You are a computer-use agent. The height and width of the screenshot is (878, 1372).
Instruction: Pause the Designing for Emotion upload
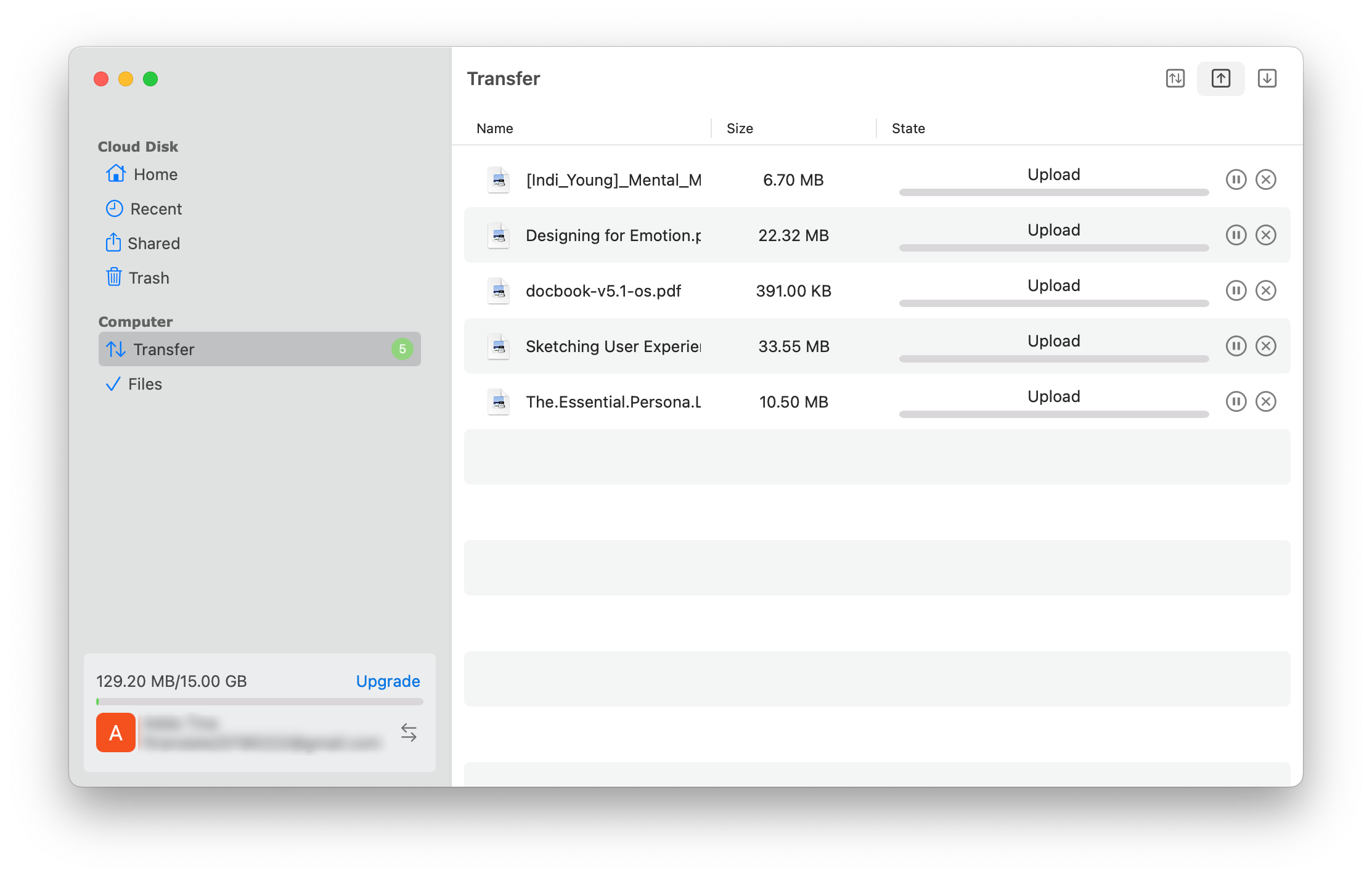(x=1236, y=235)
